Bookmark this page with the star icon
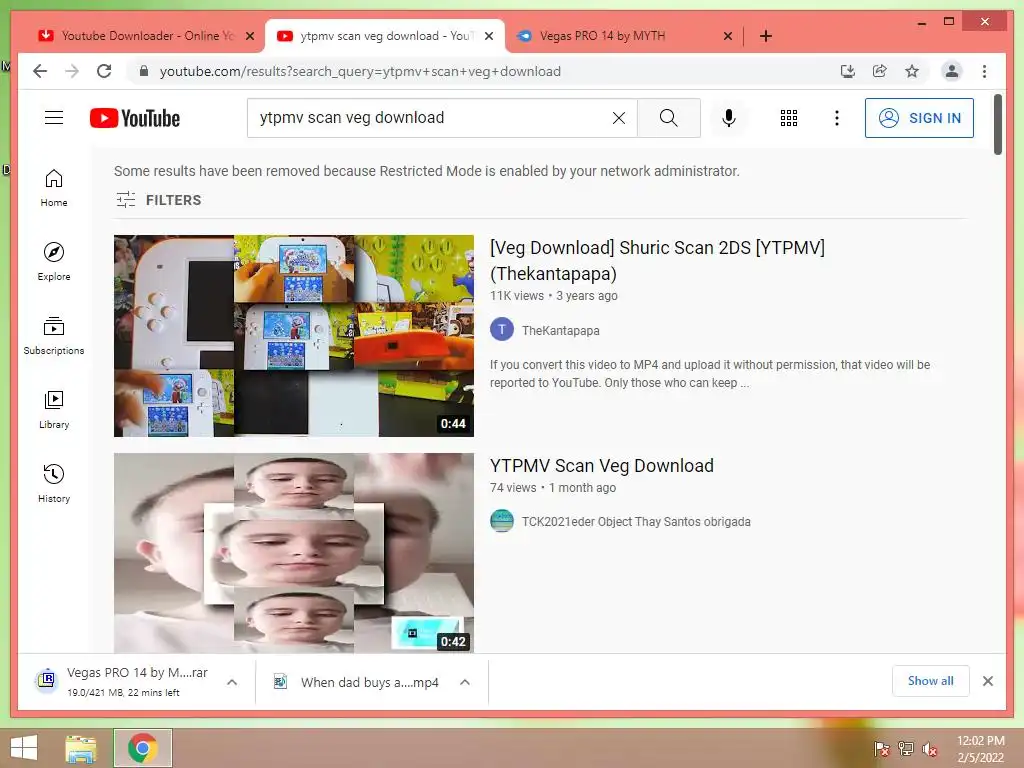The height and width of the screenshot is (768, 1024). tap(912, 71)
